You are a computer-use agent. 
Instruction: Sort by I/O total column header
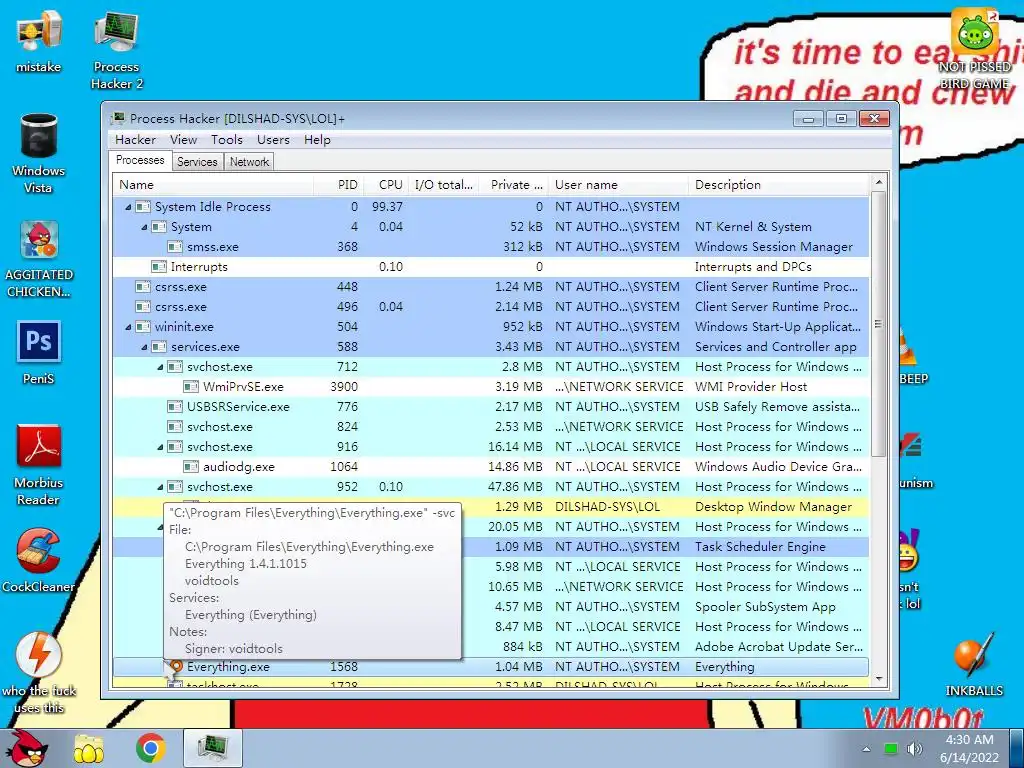(x=444, y=185)
